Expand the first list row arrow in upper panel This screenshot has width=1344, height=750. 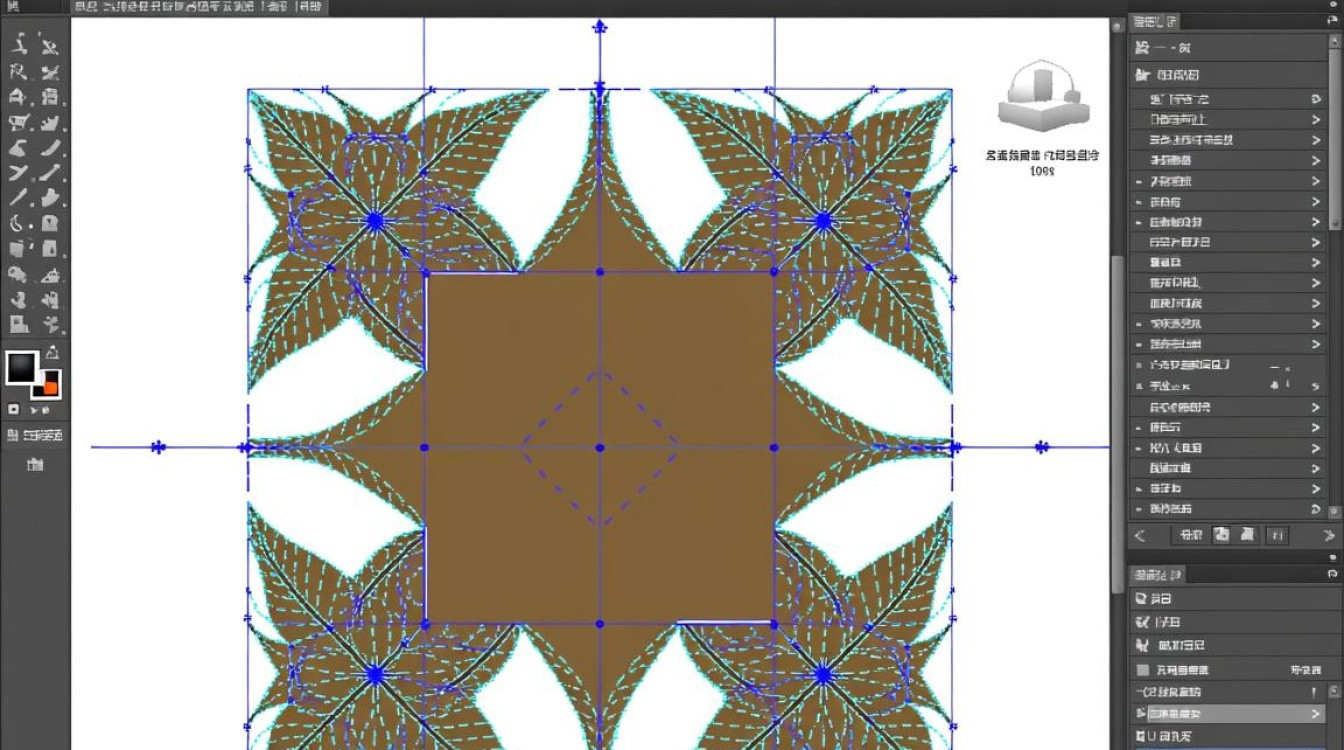(1316, 99)
